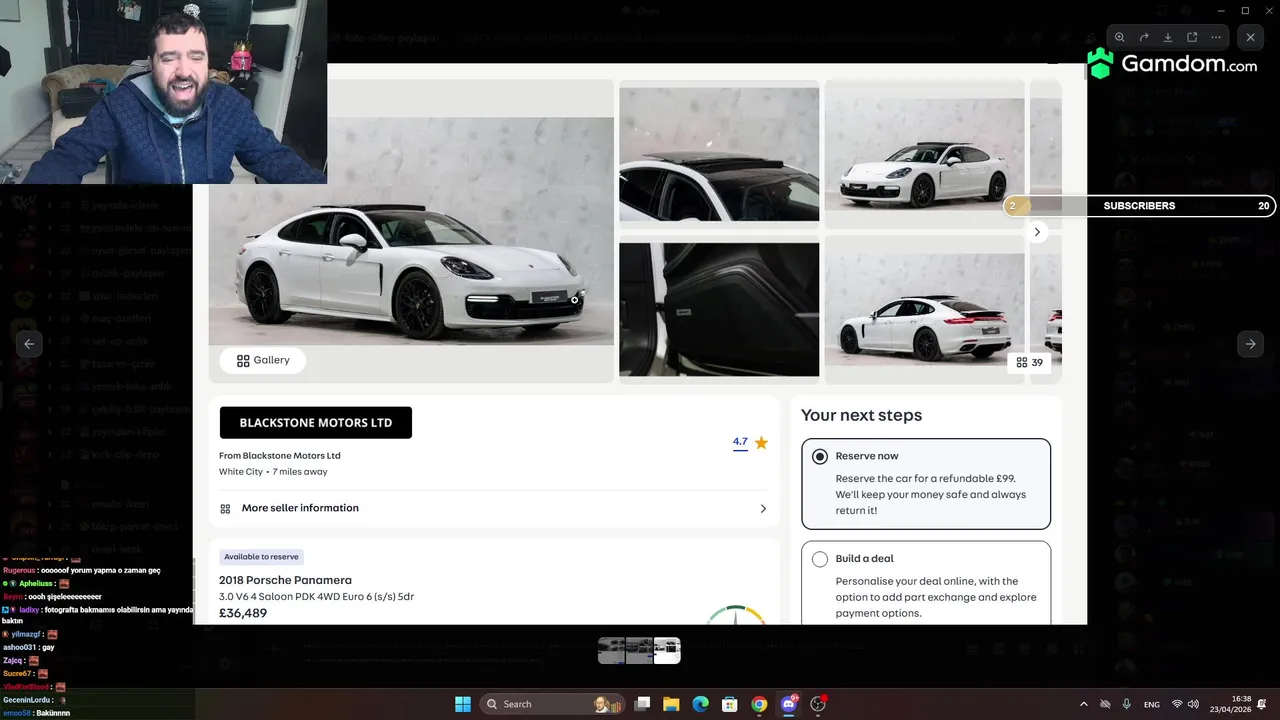Click the Your next steps heading
Viewport: 1280px width, 720px height.
pos(861,415)
